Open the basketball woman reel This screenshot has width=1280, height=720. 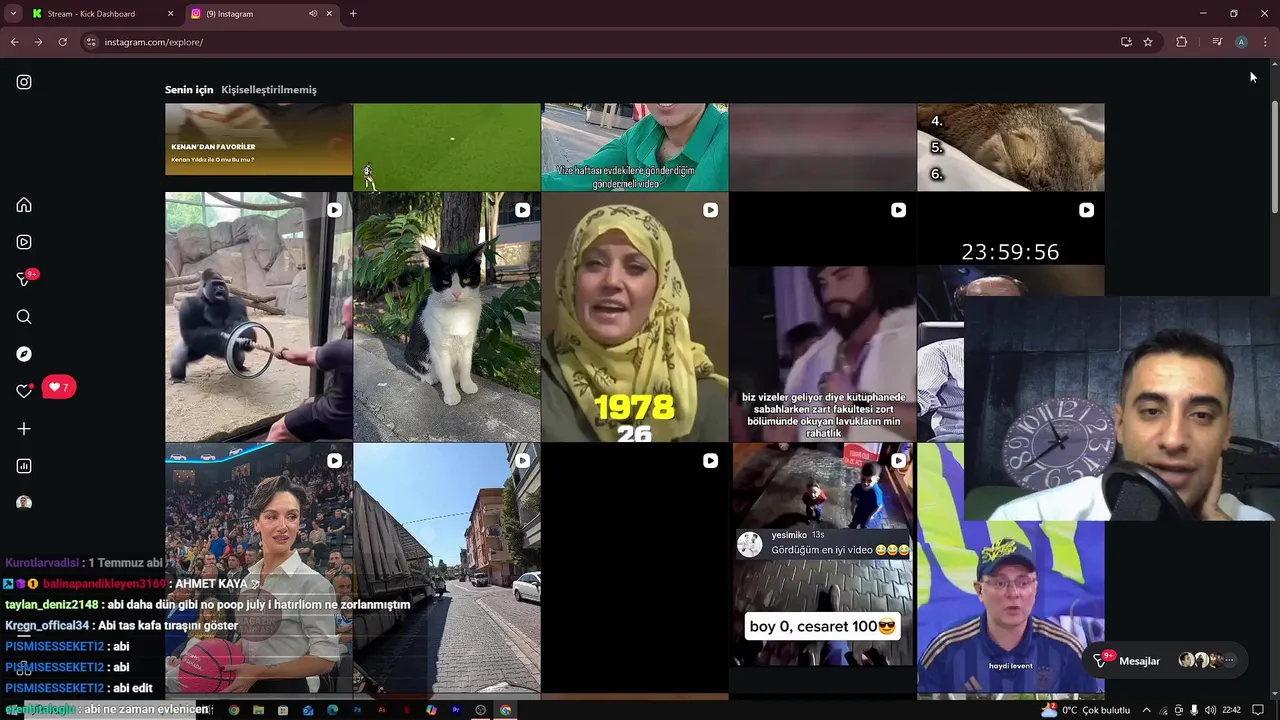pos(258,568)
